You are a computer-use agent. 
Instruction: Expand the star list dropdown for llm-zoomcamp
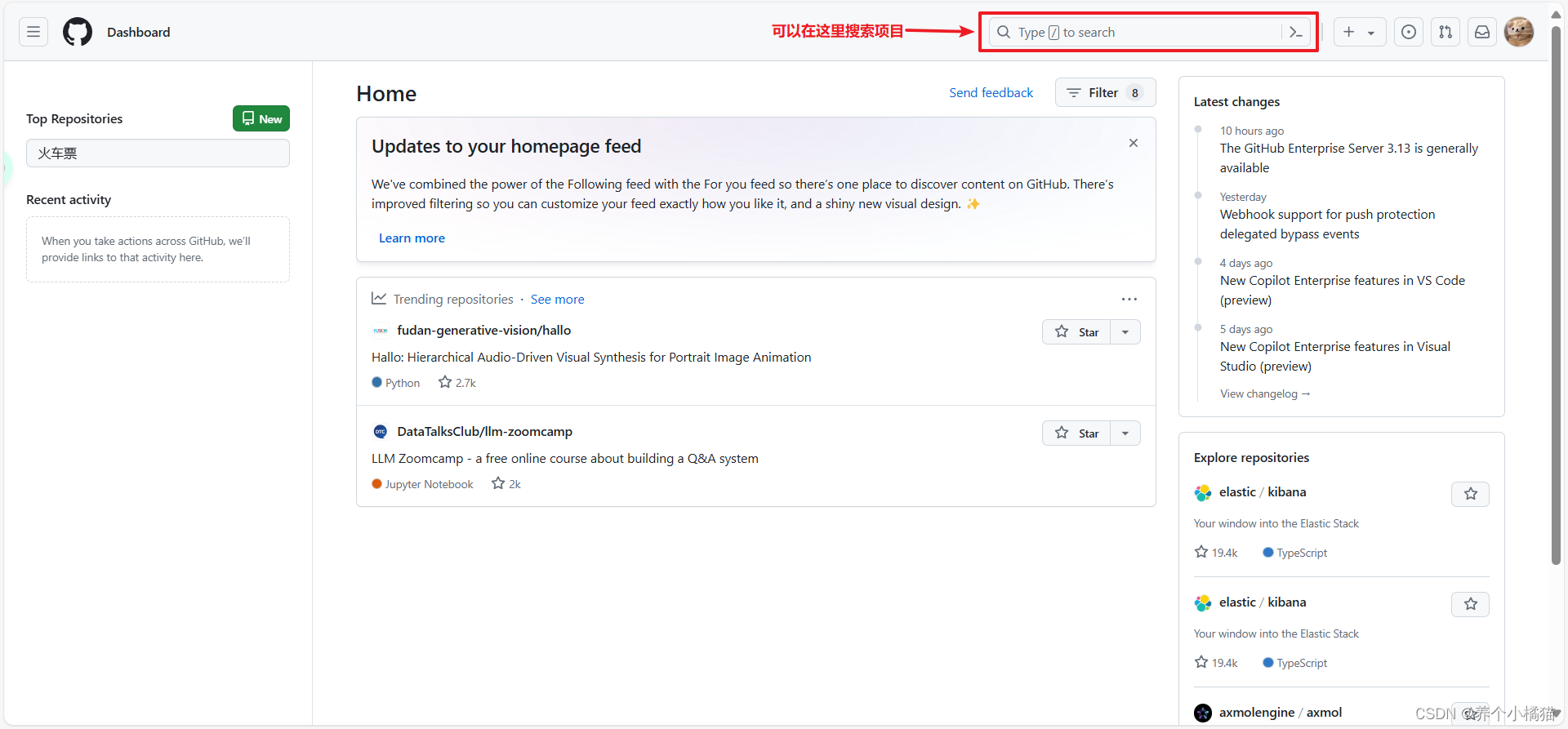[1125, 433]
